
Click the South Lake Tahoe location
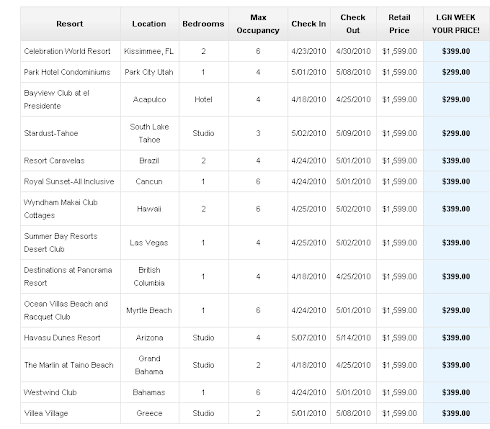click(x=149, y=133)
